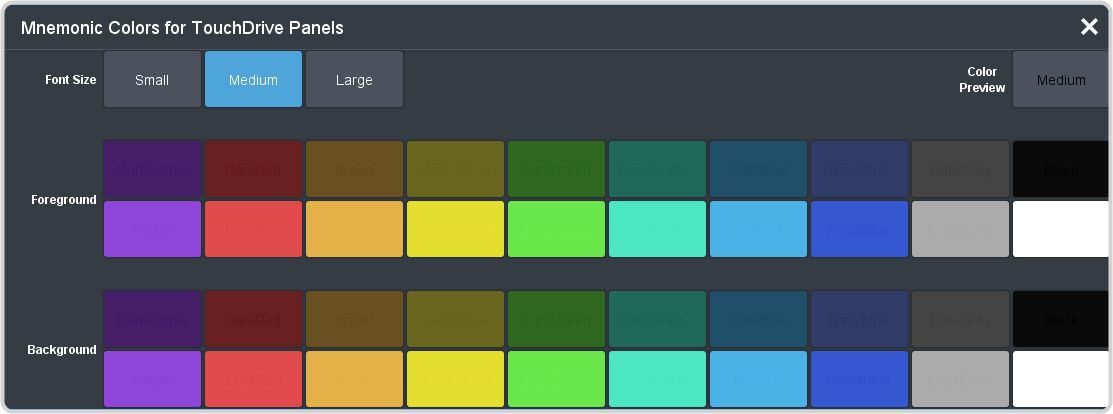Set Background to RoyalBlue
Image resolution: width=1113 pixels, height=414 pixels.
860,379
